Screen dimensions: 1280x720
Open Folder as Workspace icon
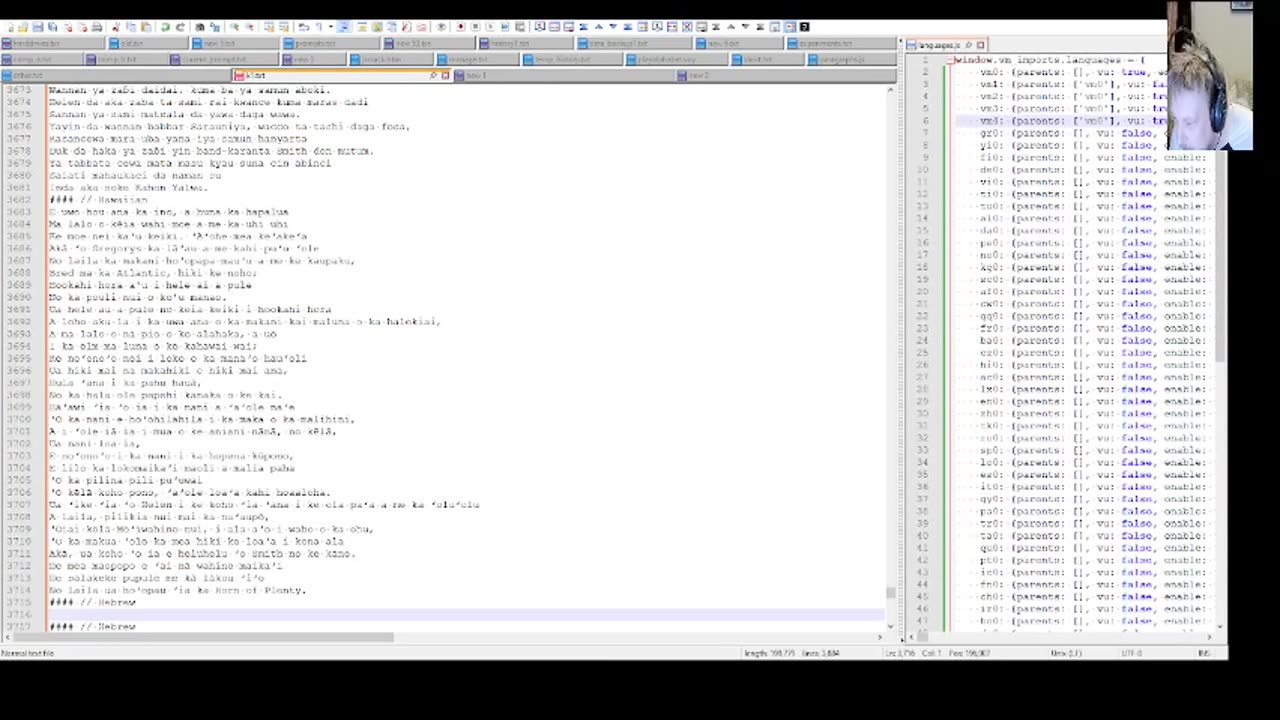tap(422, 27)
